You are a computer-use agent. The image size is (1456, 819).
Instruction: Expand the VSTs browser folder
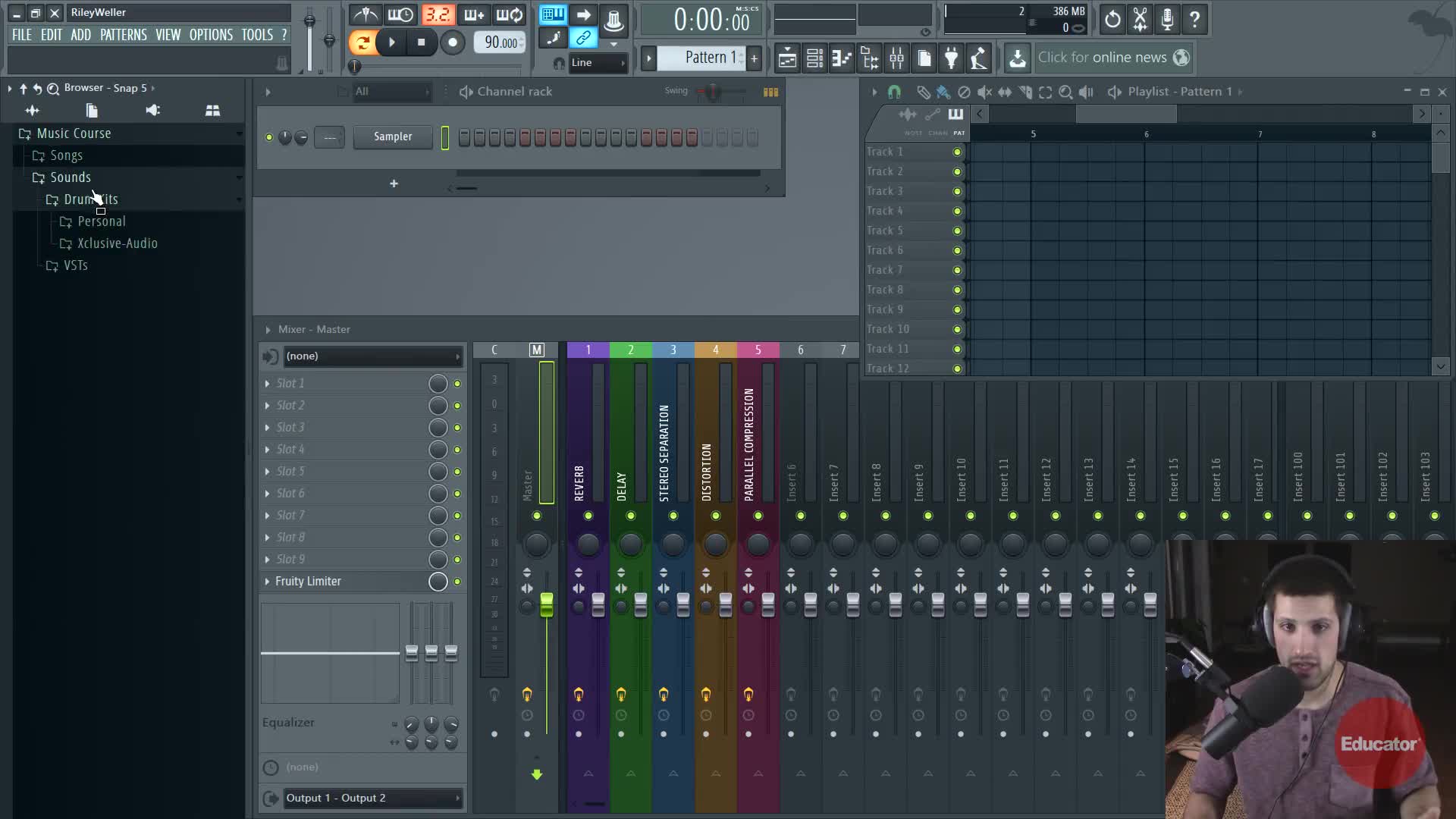[75, 265]
